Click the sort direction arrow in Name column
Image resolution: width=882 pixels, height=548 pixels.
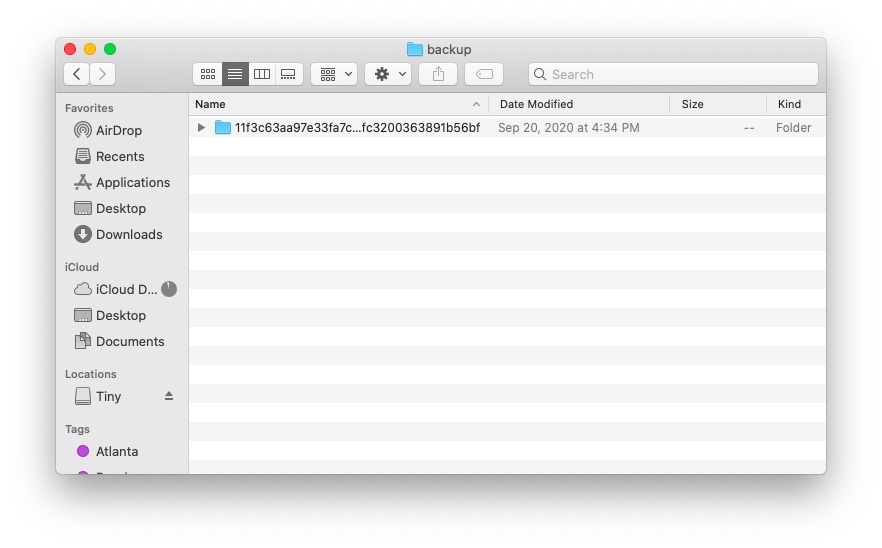[476, 104]
